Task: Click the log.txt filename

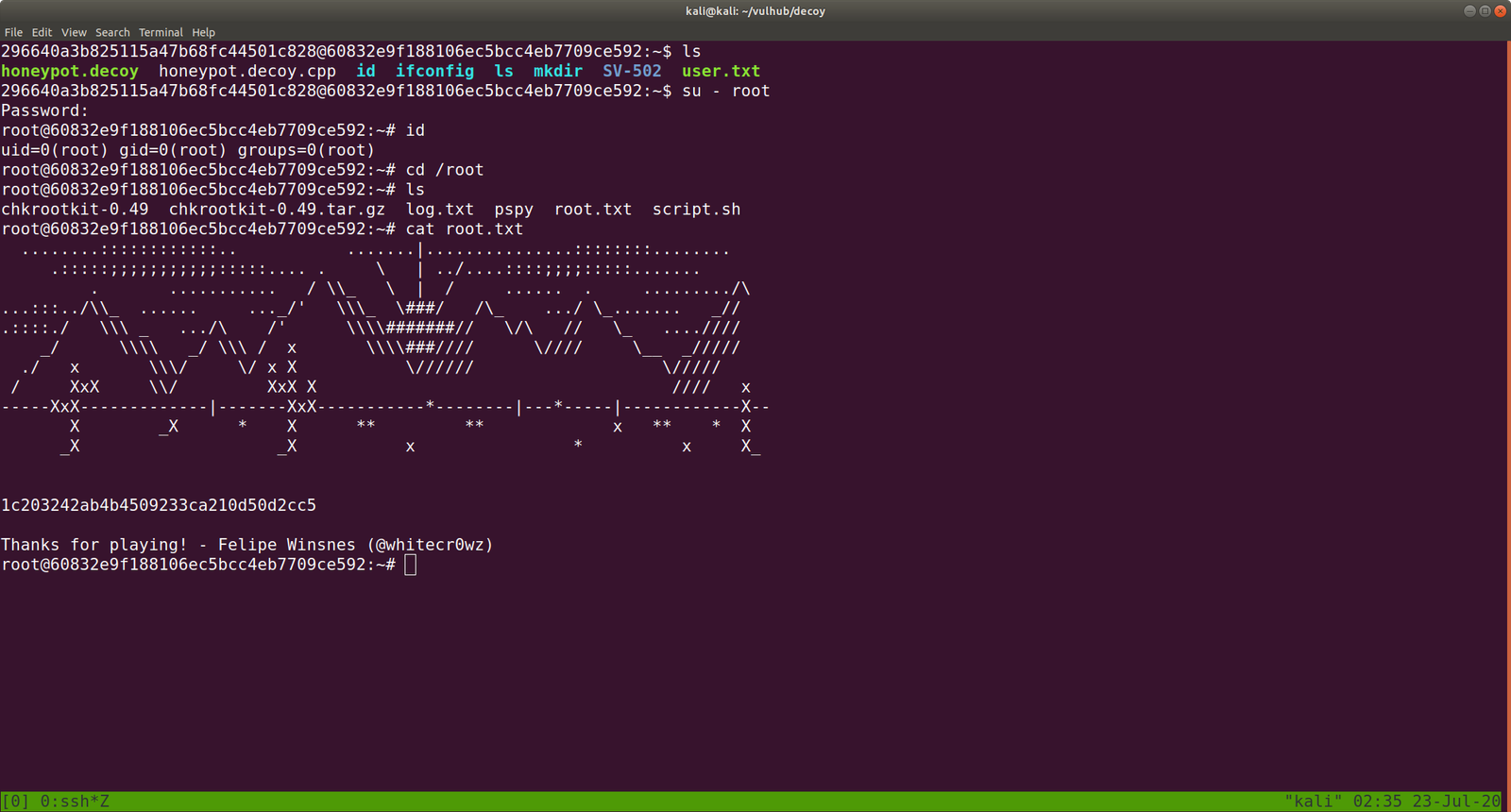Action: point(440,210)
